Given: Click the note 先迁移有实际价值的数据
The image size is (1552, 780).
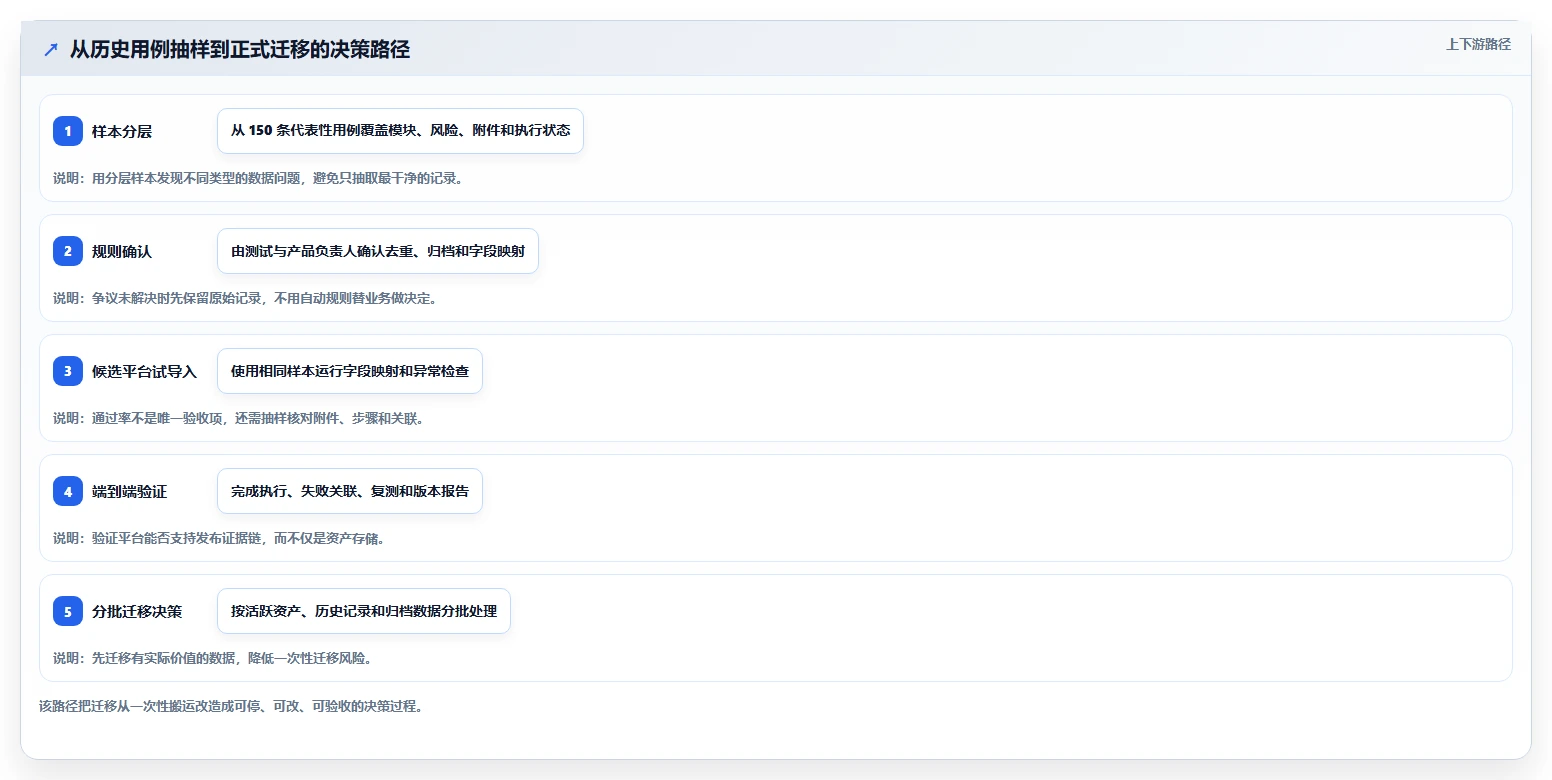Looking at the screenshot, I should point(213,658).
